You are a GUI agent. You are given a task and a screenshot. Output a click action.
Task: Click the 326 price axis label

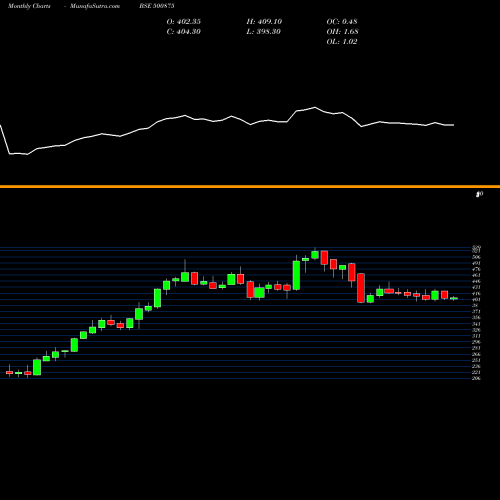coord(477,330)
